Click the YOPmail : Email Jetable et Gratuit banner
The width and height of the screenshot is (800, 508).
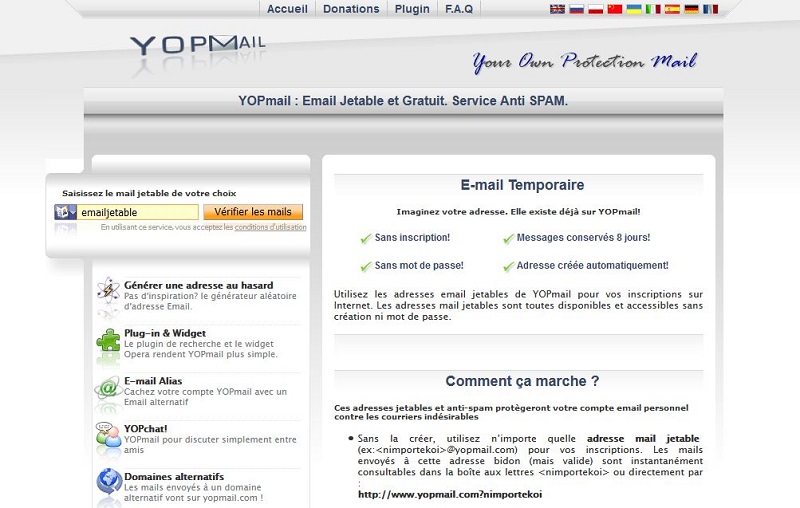coord(403,101)
